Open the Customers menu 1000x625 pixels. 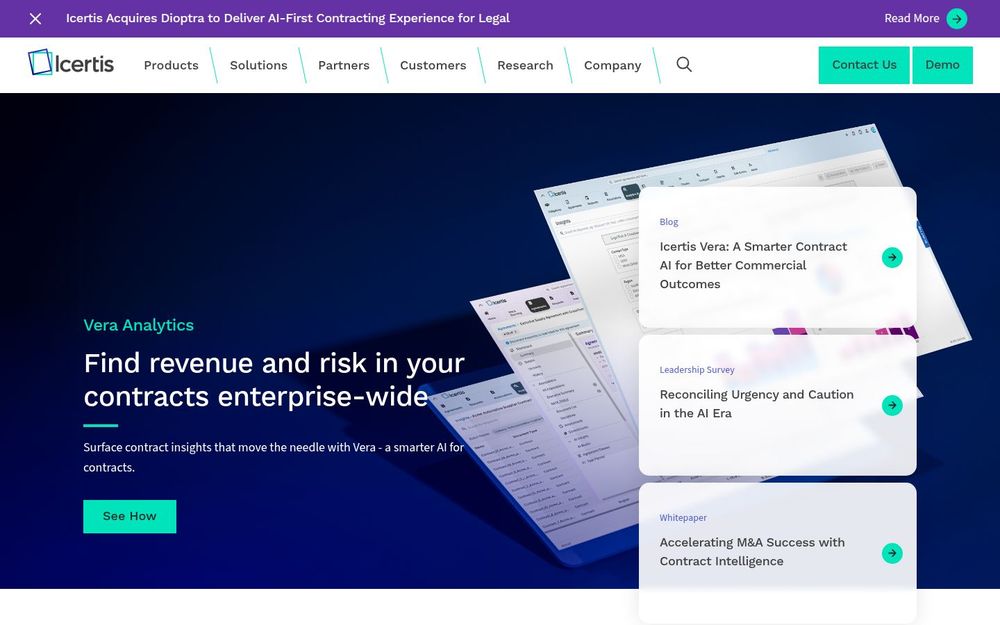point(433,65)
